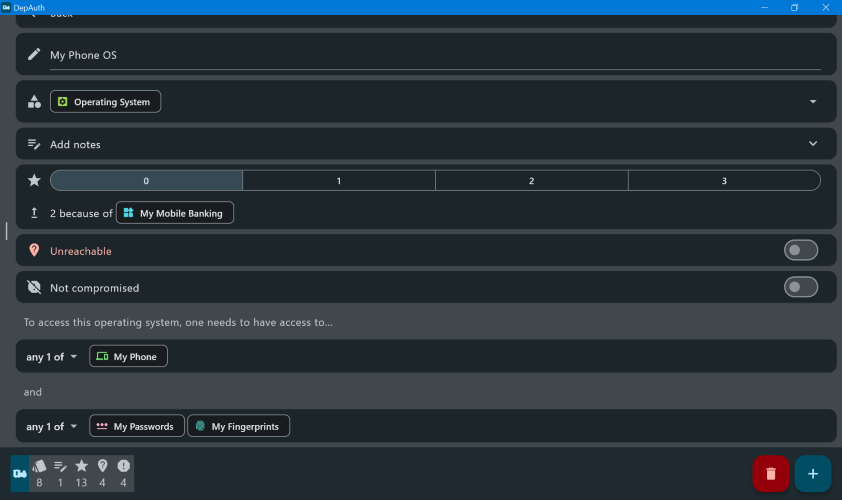Screen dimensions: 842x500
Task: Open the second 'any 1 of' dropdown
Action: coord(52,426)
